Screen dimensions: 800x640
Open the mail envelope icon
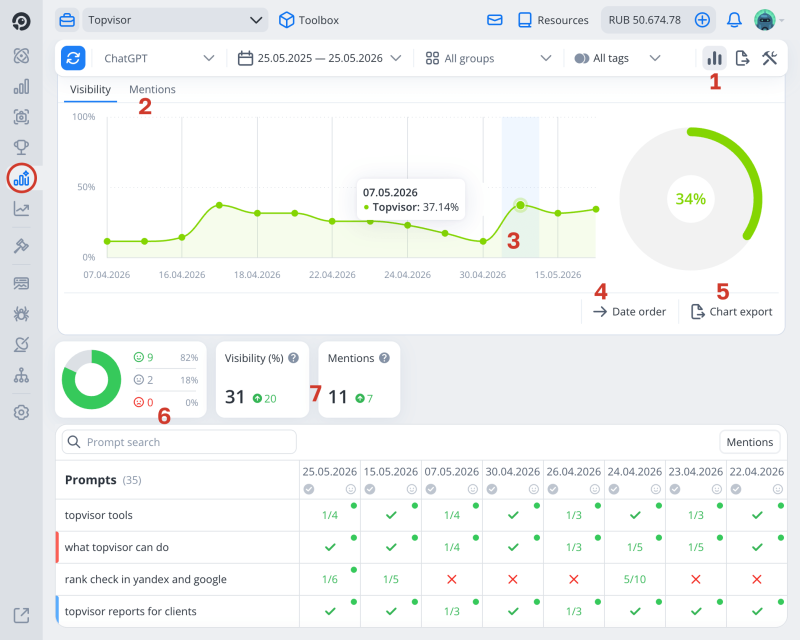click(x=494, y=20)
